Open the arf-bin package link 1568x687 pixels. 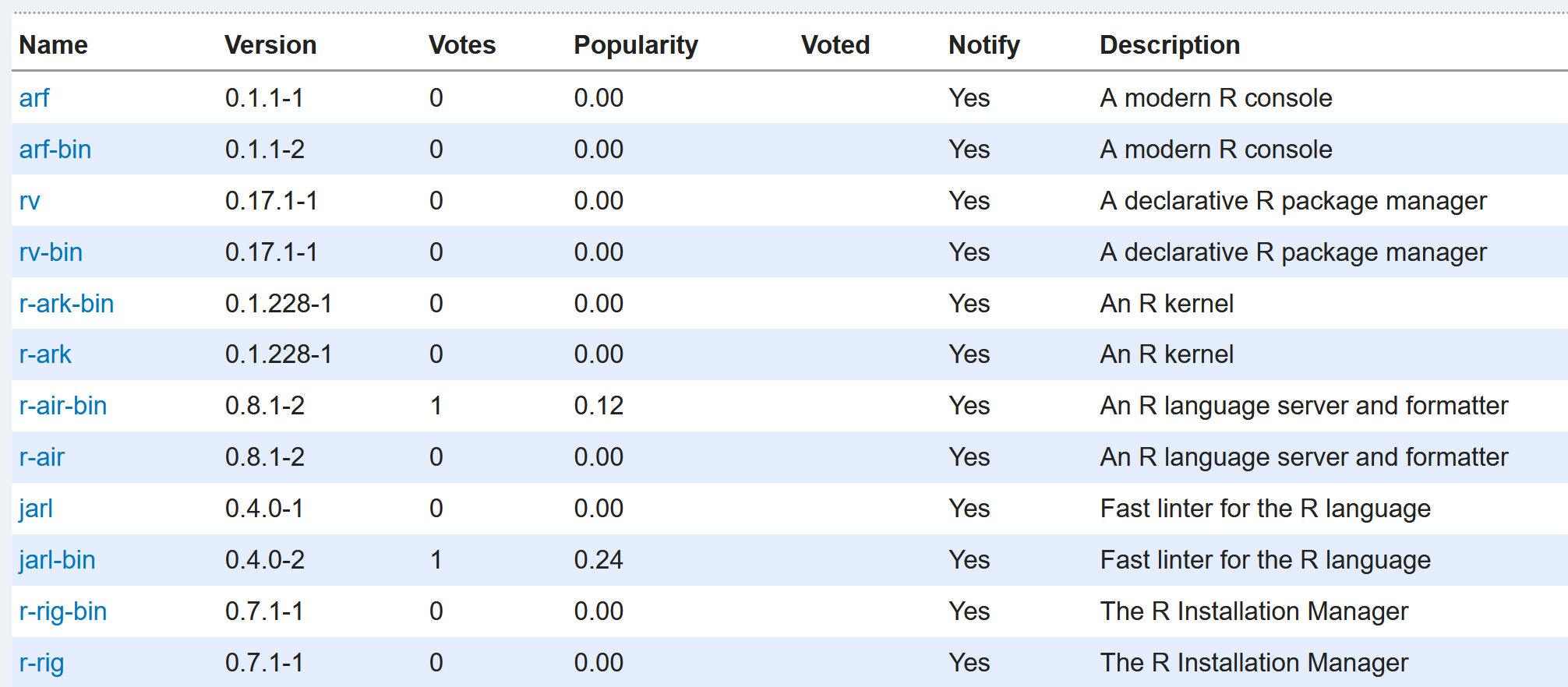pos(55,150)
